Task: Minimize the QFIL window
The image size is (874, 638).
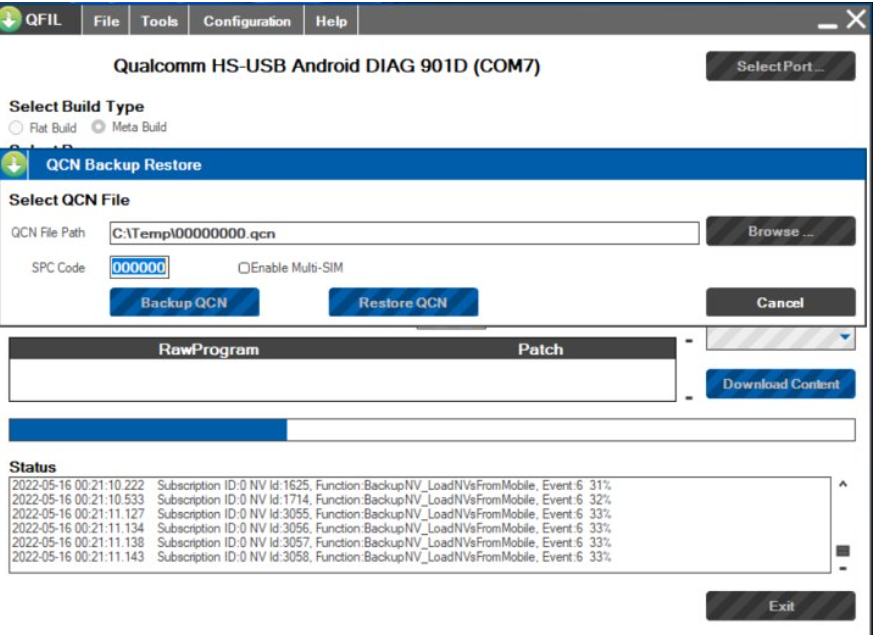Action: pyautogui.click(x=827, y=25)
